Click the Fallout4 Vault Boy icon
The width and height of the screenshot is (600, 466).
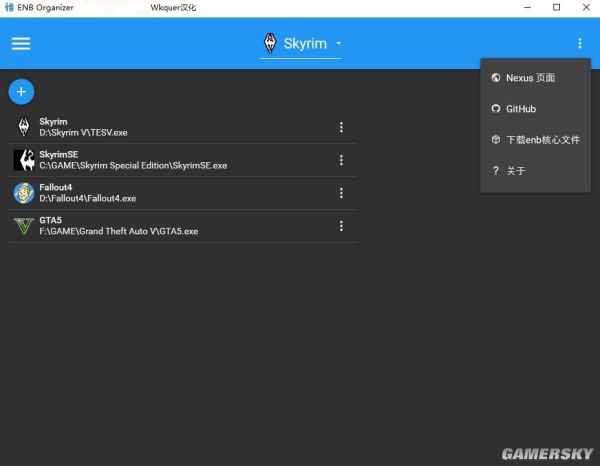point(24,193)
